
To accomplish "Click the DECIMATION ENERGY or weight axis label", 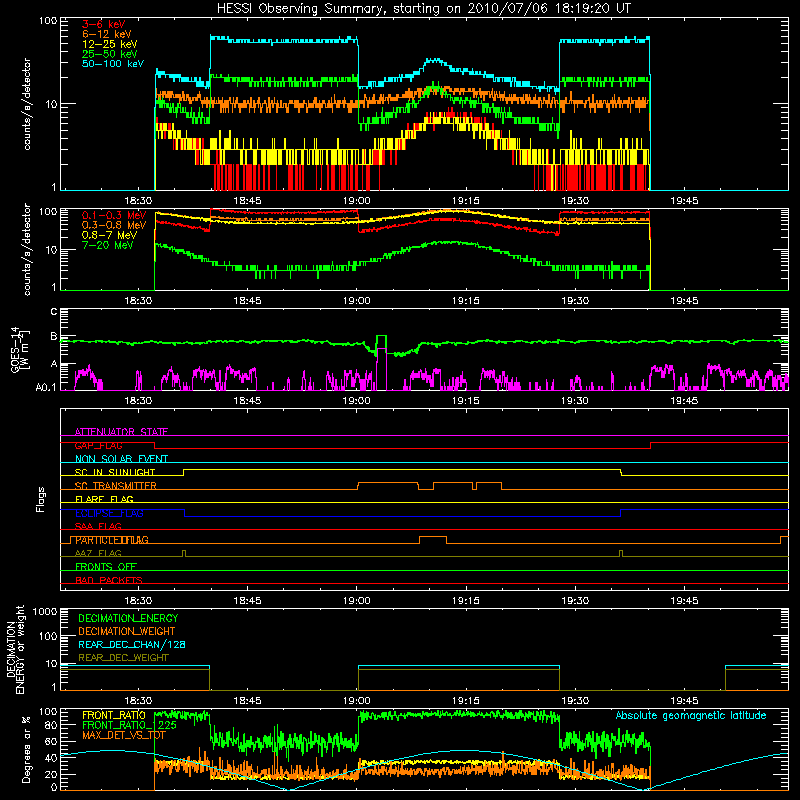I will point(15,649).
